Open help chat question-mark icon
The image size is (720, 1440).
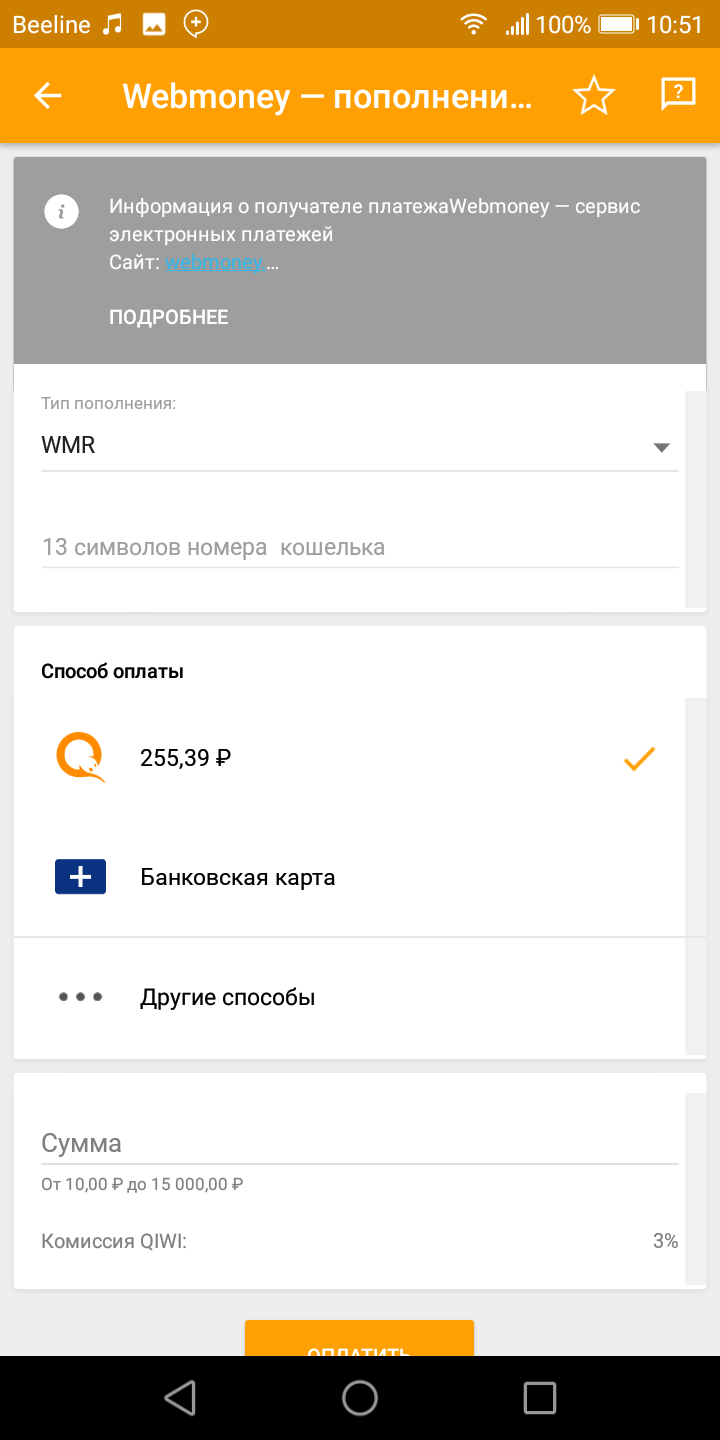coord(678,95)
